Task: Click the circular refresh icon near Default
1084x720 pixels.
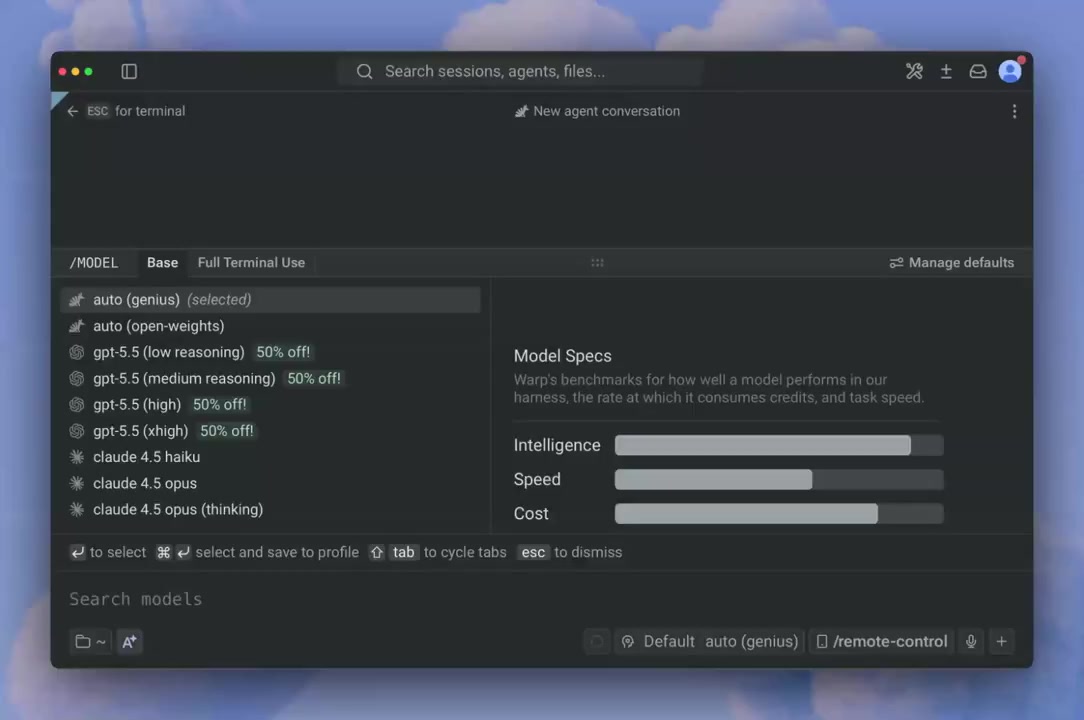Action: click(x=597, y=641)
